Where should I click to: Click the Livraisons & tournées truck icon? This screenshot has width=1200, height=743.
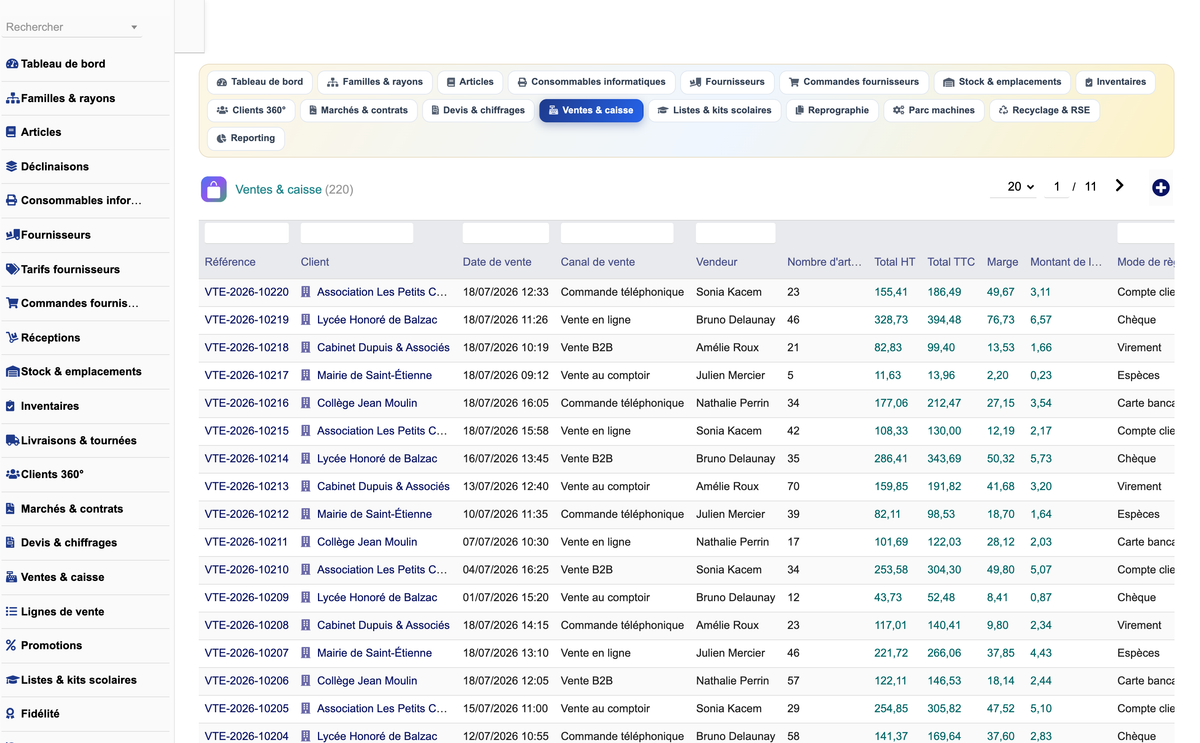(x=12, y=440)
